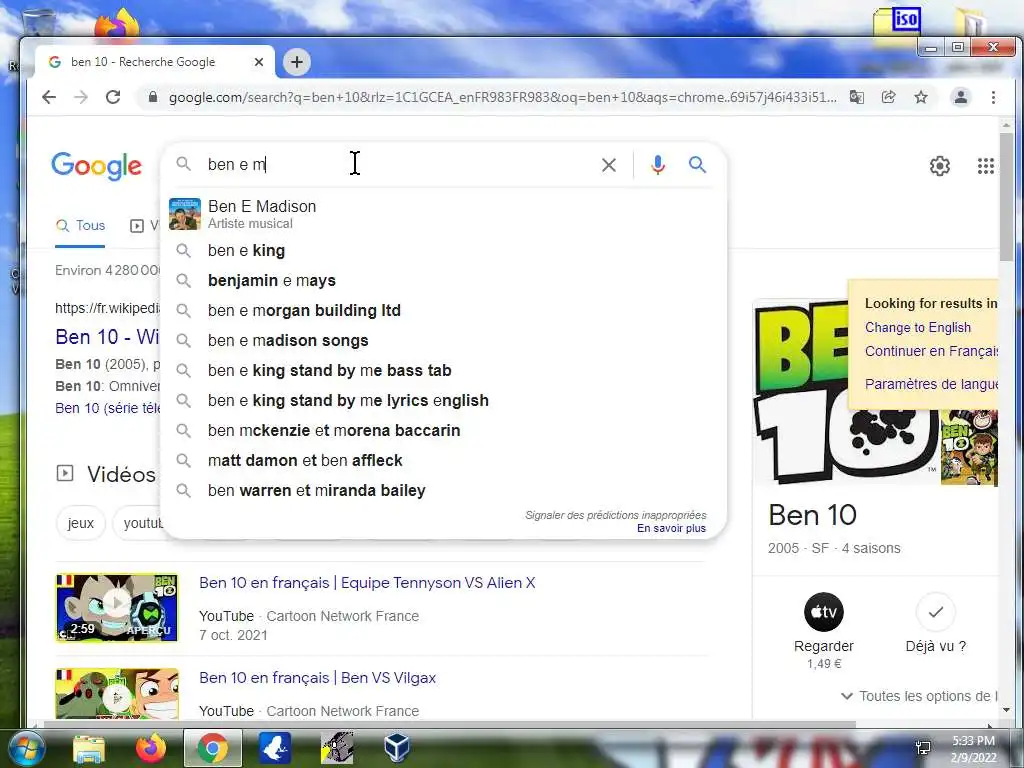Screen dimensions: 1024x768
Task: Open the VirtualBox cube icon in taskbar
Action: (396, 748)
